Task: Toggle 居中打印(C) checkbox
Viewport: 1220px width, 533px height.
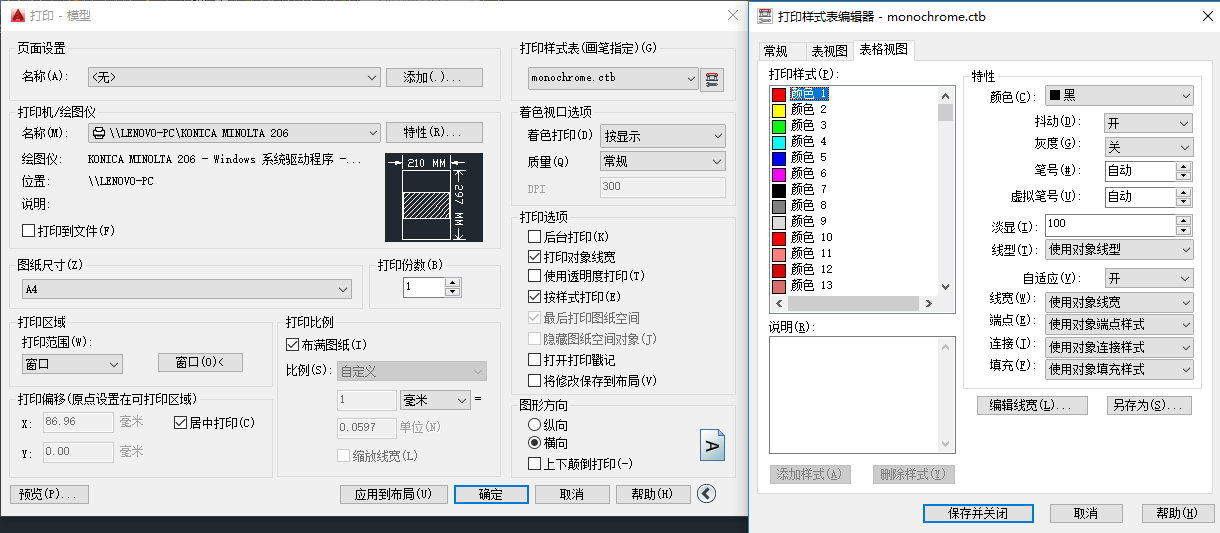Action: [x=181, y=423]
